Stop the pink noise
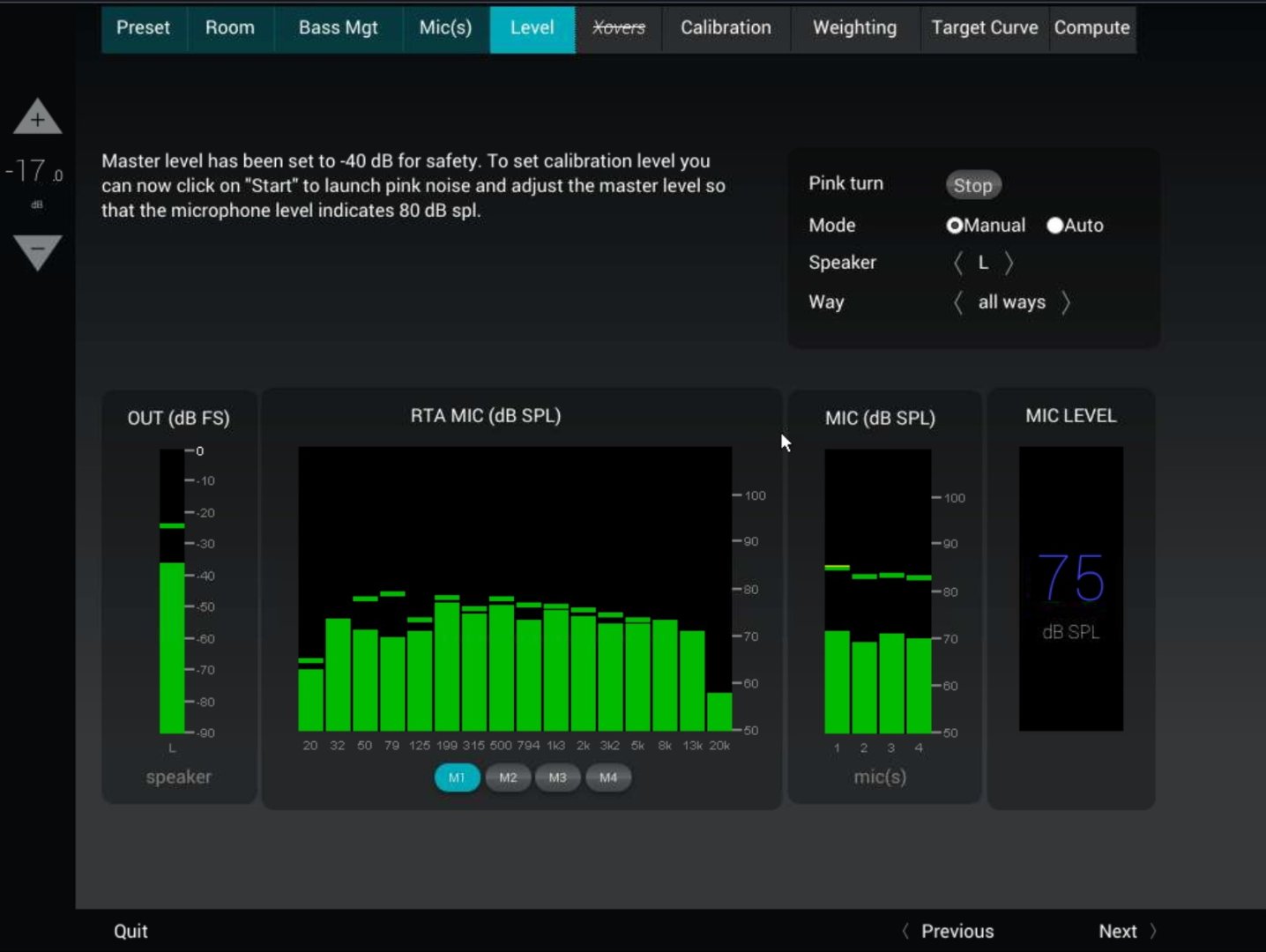 pyautogui.click(x=972, y=185)
